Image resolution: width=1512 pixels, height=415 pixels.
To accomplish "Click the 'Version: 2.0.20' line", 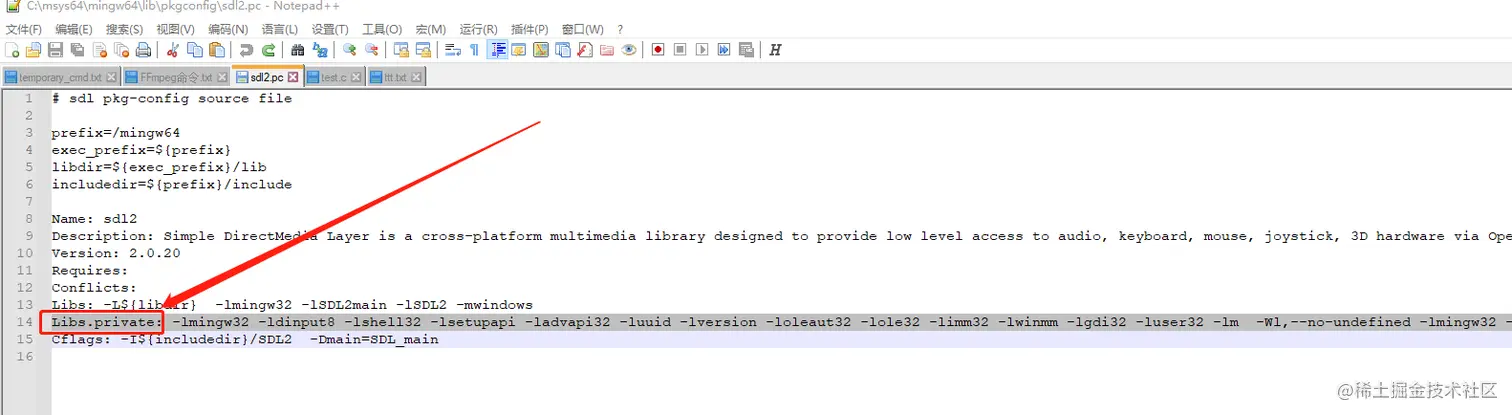I will (116, 253).
